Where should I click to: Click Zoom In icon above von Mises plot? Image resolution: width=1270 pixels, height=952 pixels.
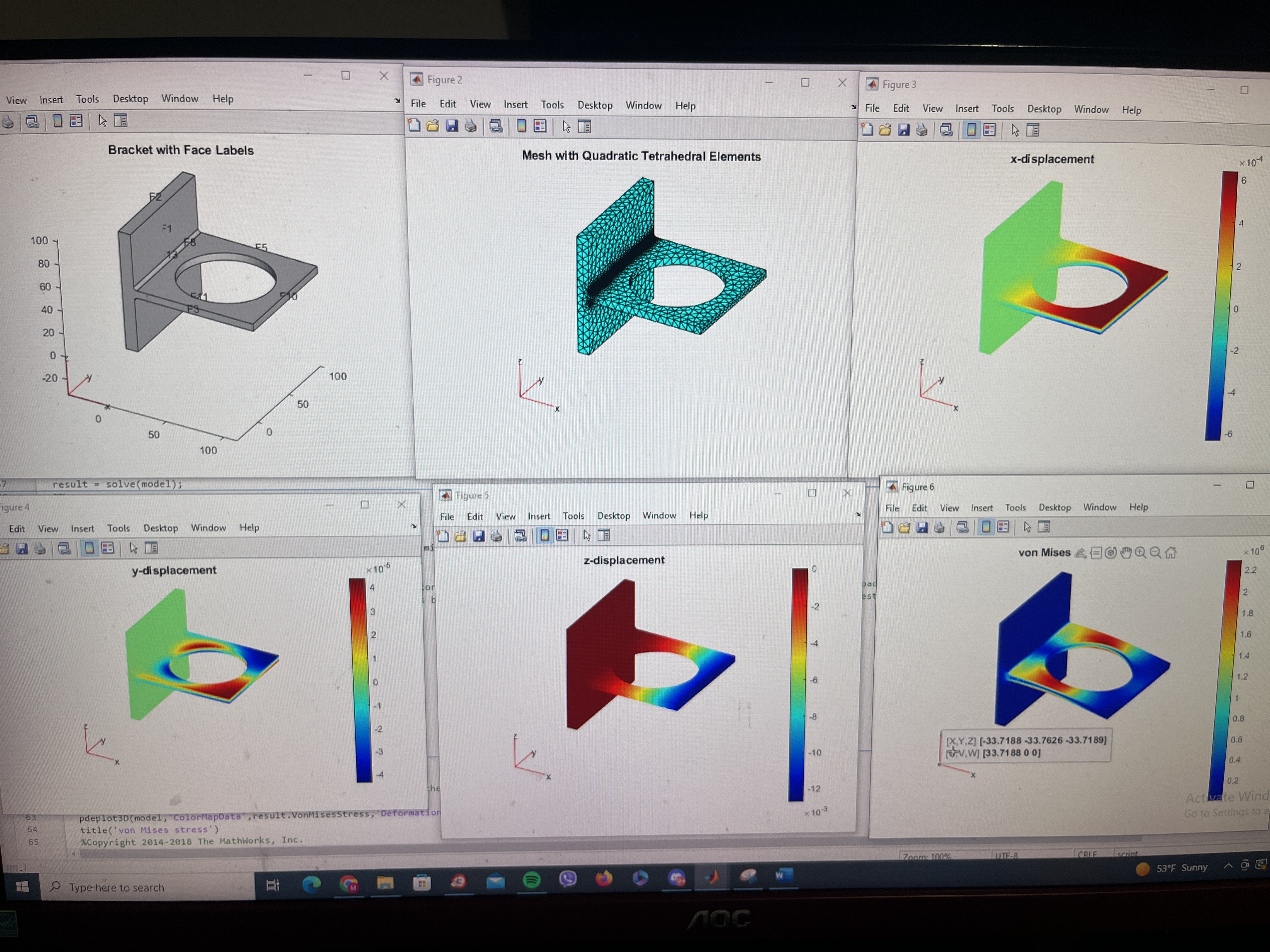point(1140,552)
